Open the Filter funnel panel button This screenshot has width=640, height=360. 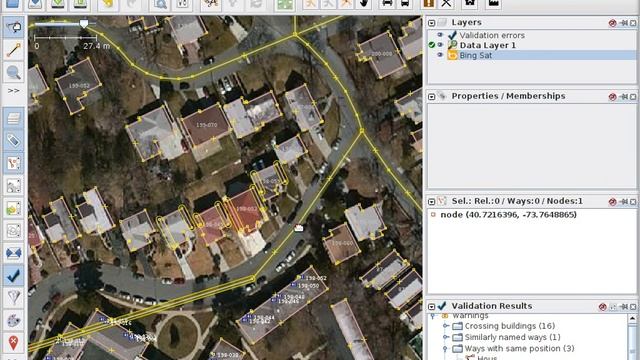click(13, 298)
